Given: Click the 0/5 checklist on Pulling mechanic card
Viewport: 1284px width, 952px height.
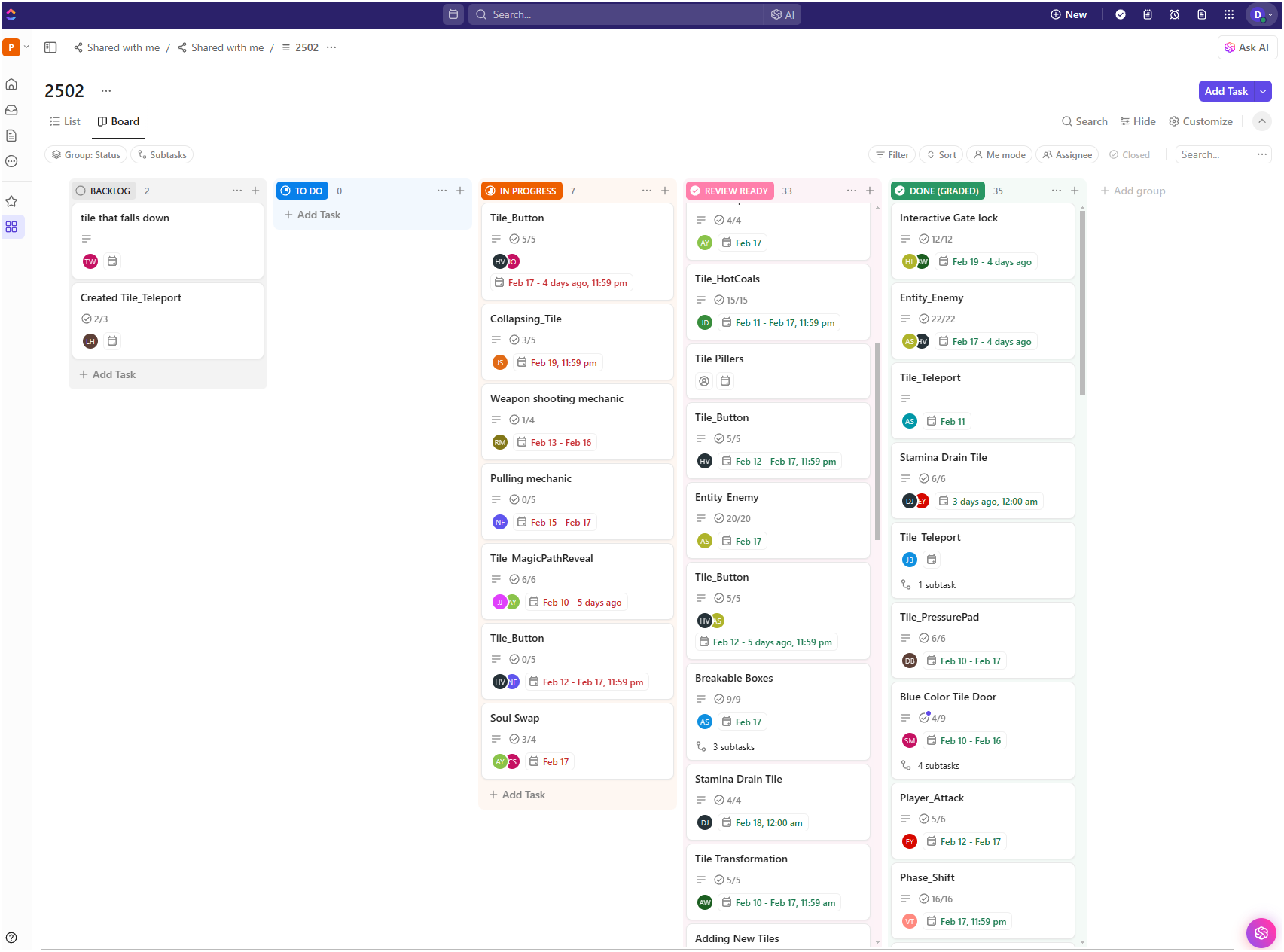Looking at the screenshot, I should coord(523,499).
